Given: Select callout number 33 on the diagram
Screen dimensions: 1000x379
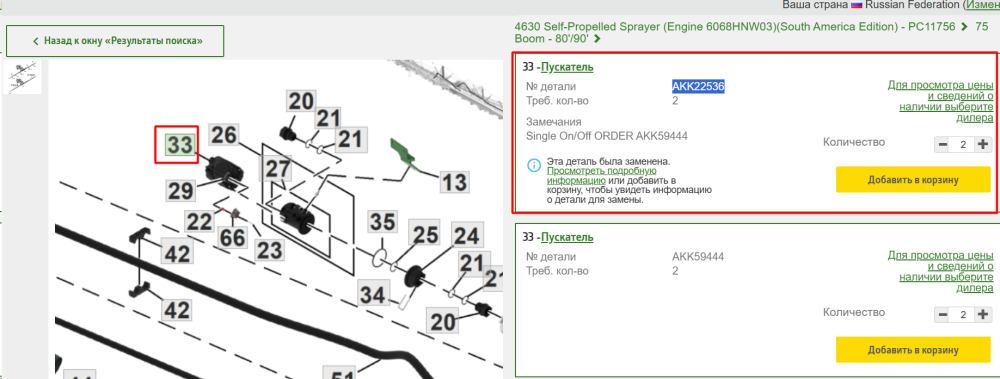Looking at the screenshot, I should click(x=179, y=145).
